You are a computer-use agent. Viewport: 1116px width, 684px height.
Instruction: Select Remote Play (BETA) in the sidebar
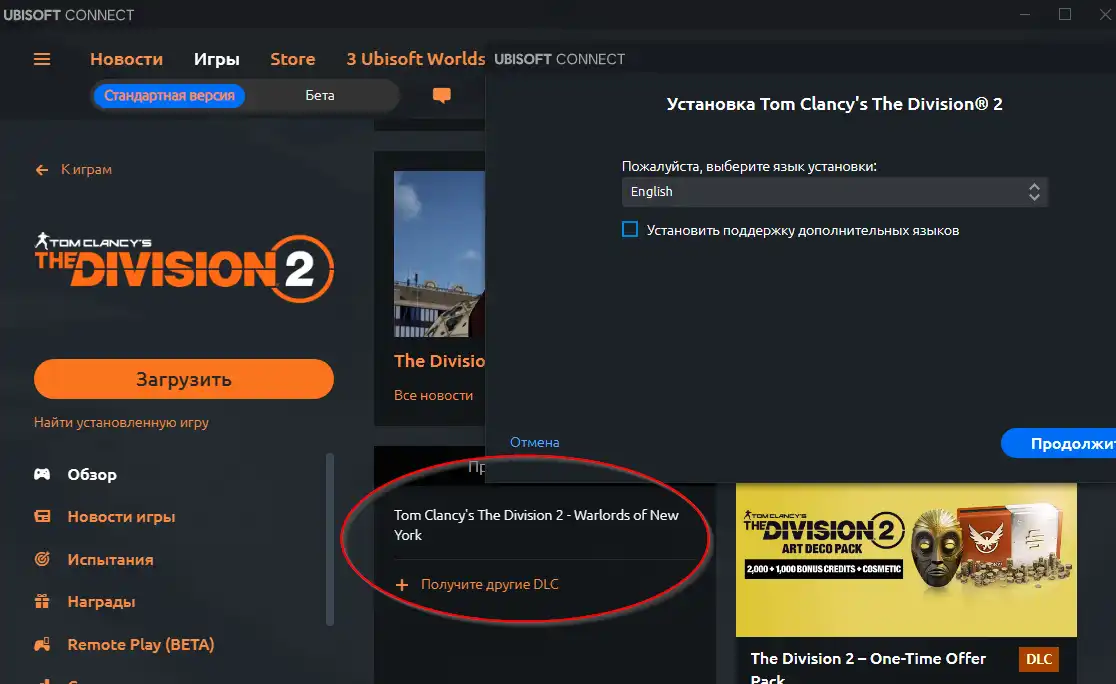pos(141,644)
